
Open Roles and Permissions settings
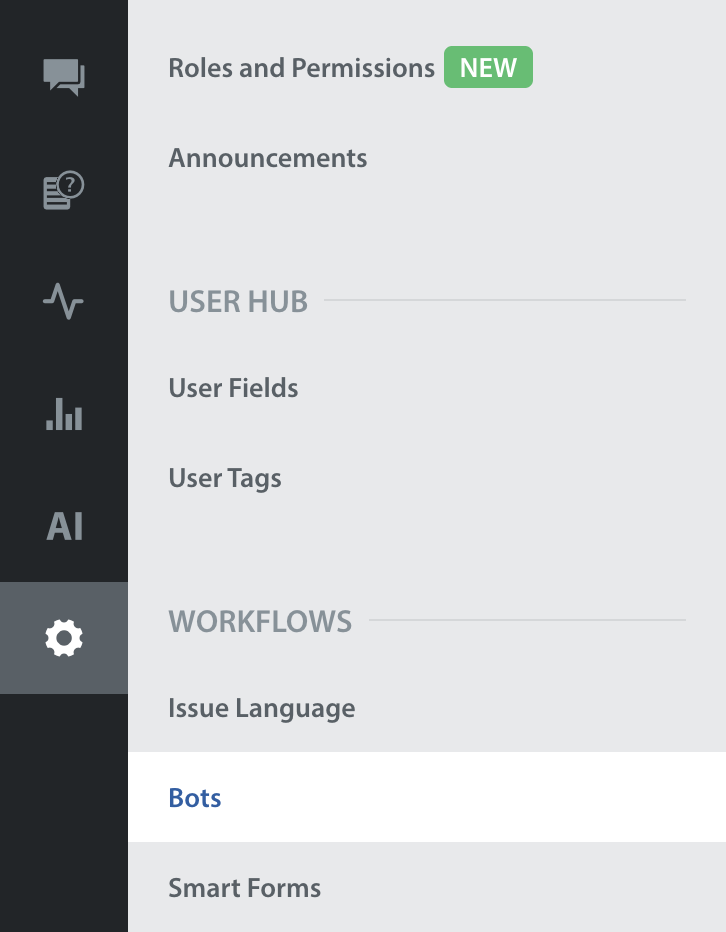point(301,68)
